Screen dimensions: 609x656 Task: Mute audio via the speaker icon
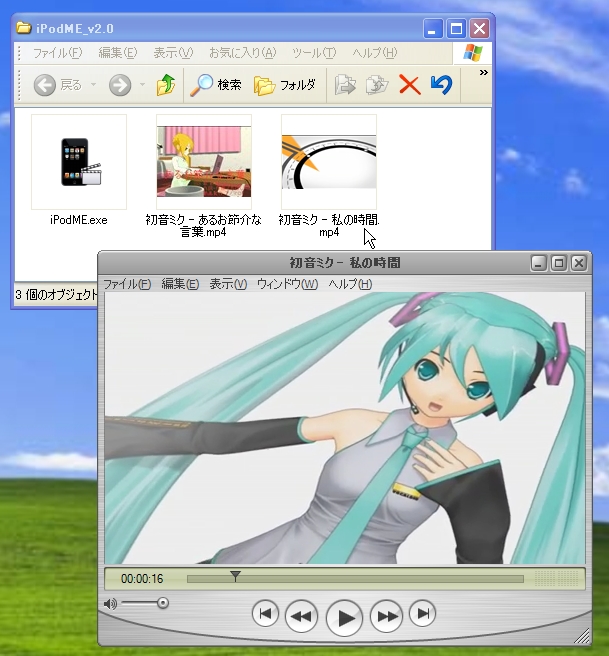click(110, 604)
